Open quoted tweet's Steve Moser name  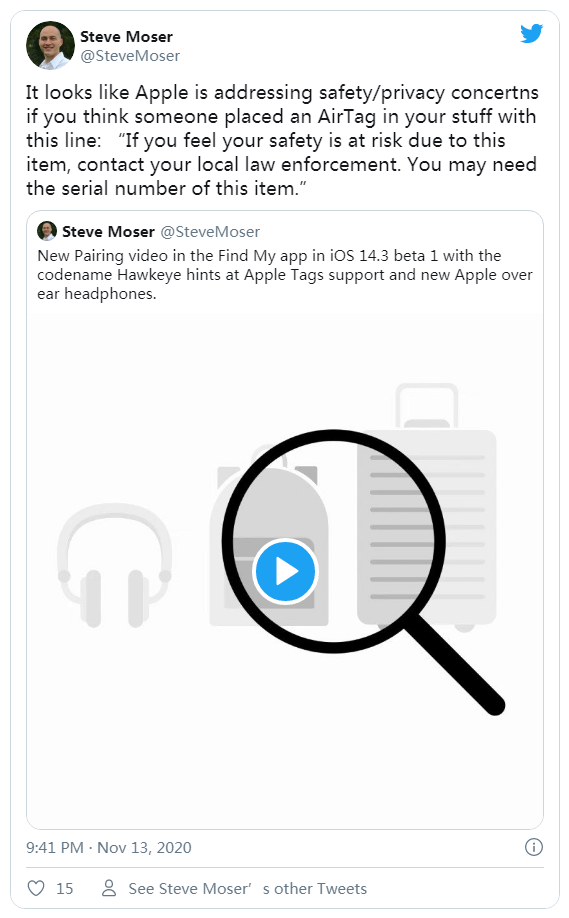point(108,232)
